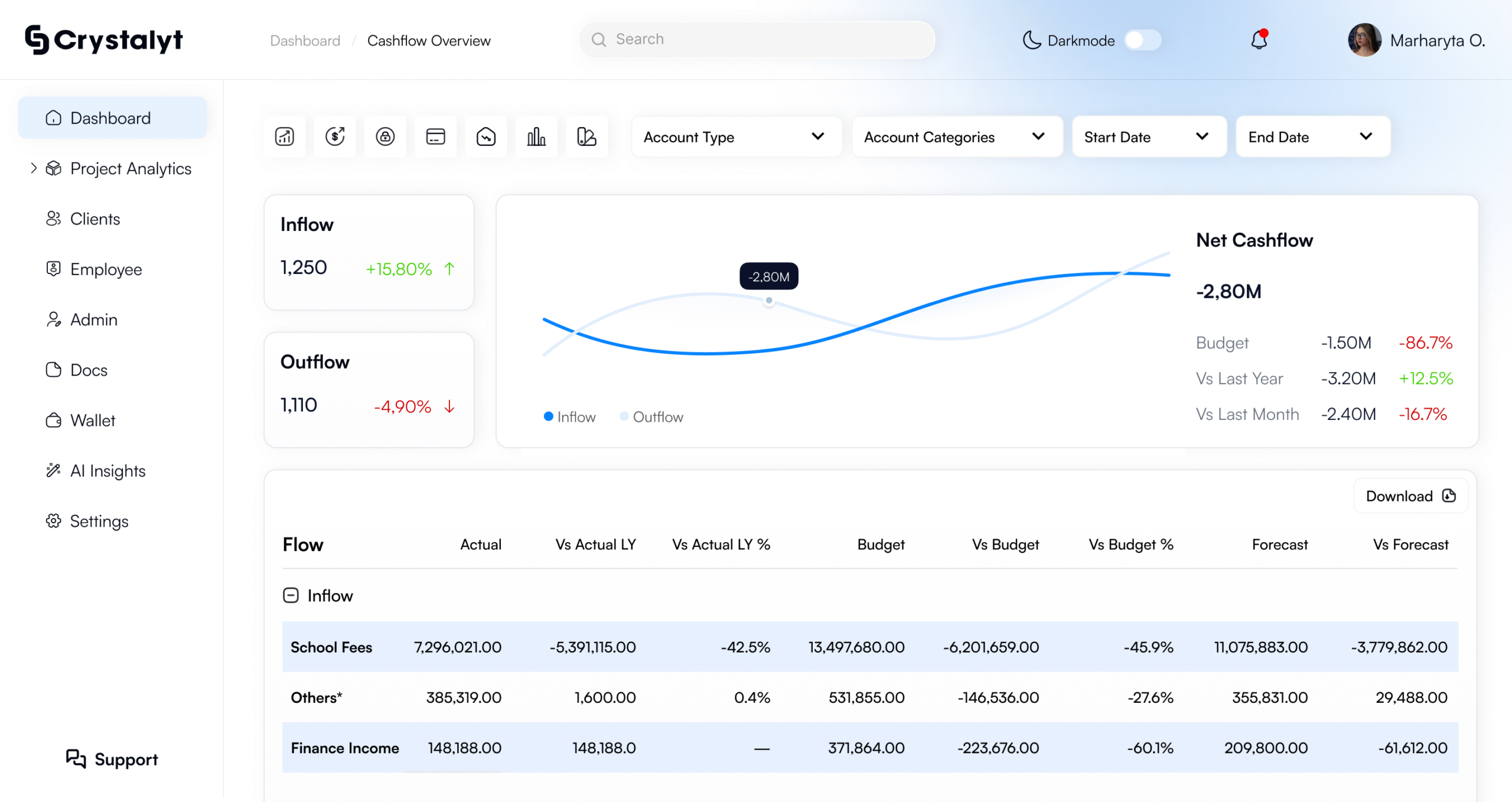
Task: Open the Account Type dropdown
Action: point(735,137)
